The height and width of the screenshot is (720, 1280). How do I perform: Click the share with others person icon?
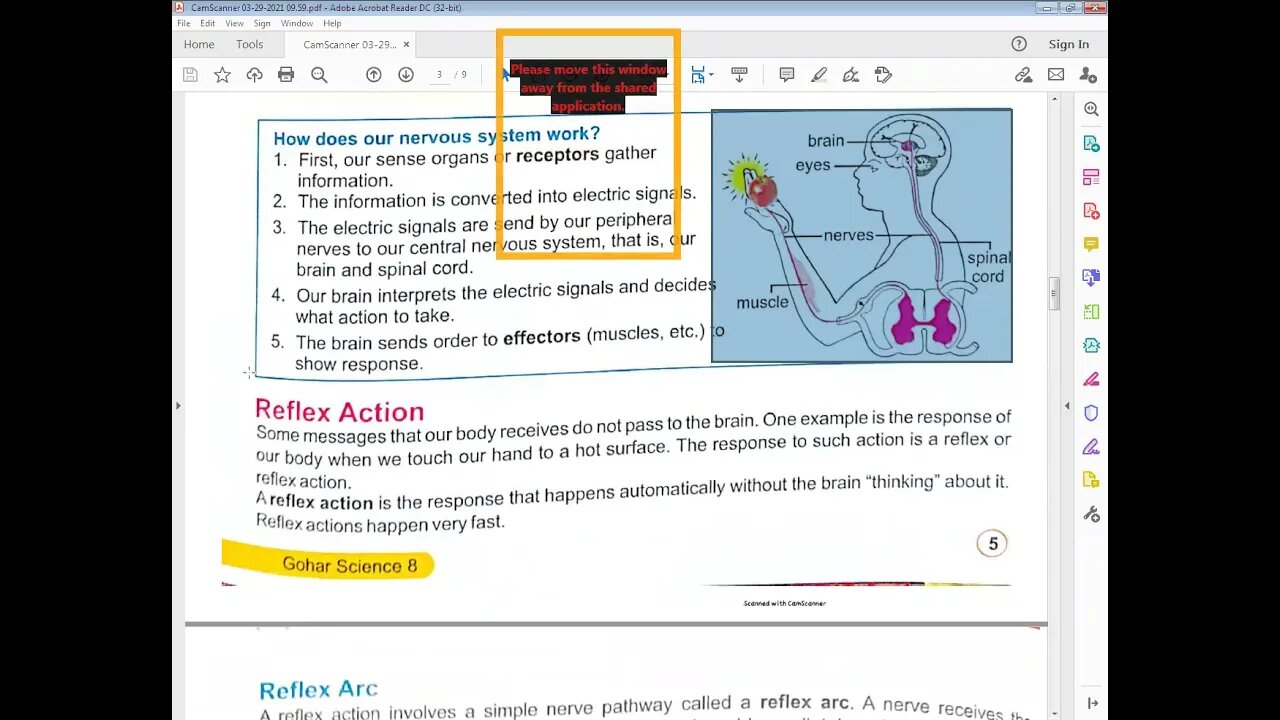point(1088,75)
